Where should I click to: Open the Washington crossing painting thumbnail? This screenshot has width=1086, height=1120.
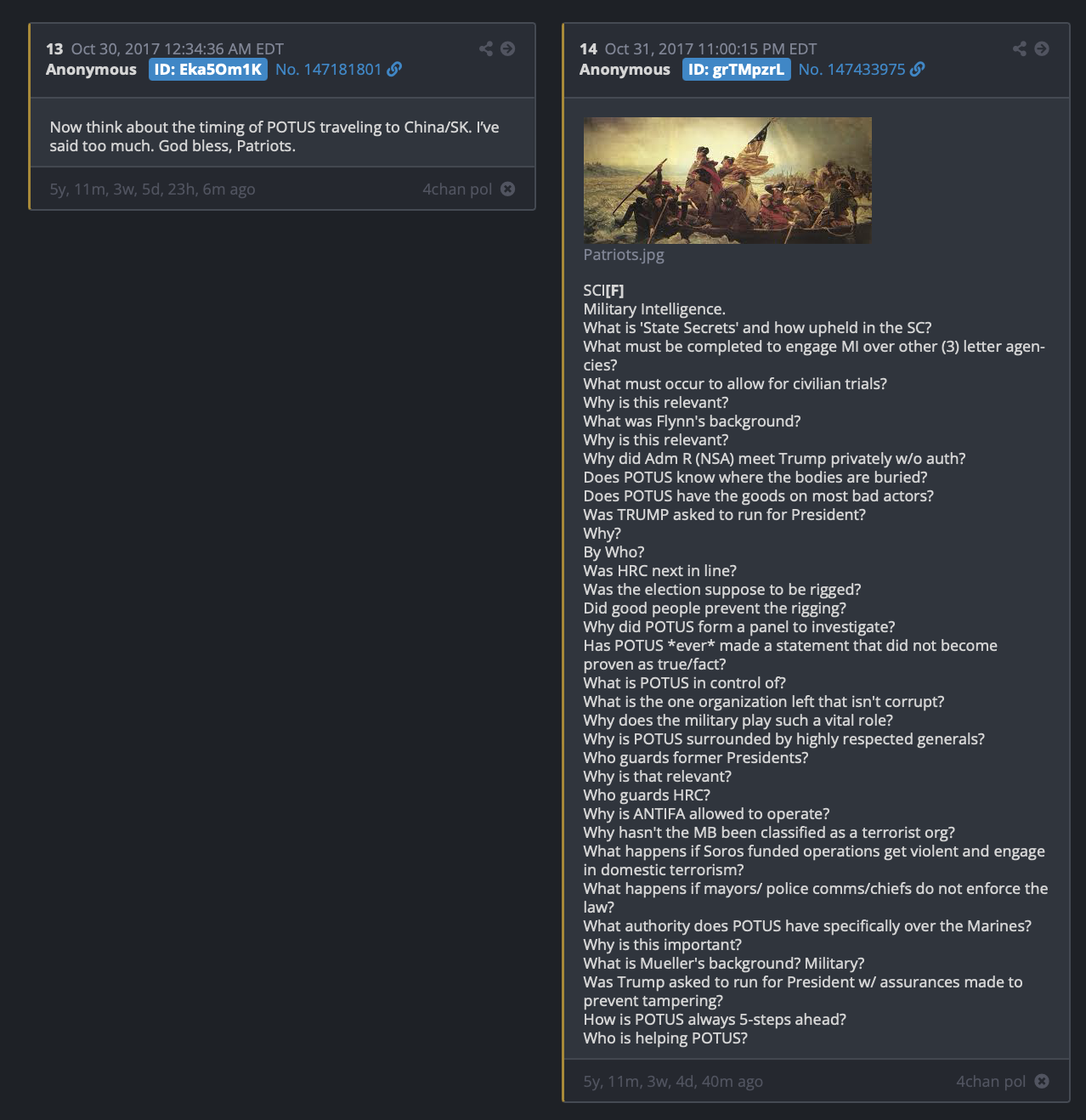pyautogui.click(x=727, y=180)
